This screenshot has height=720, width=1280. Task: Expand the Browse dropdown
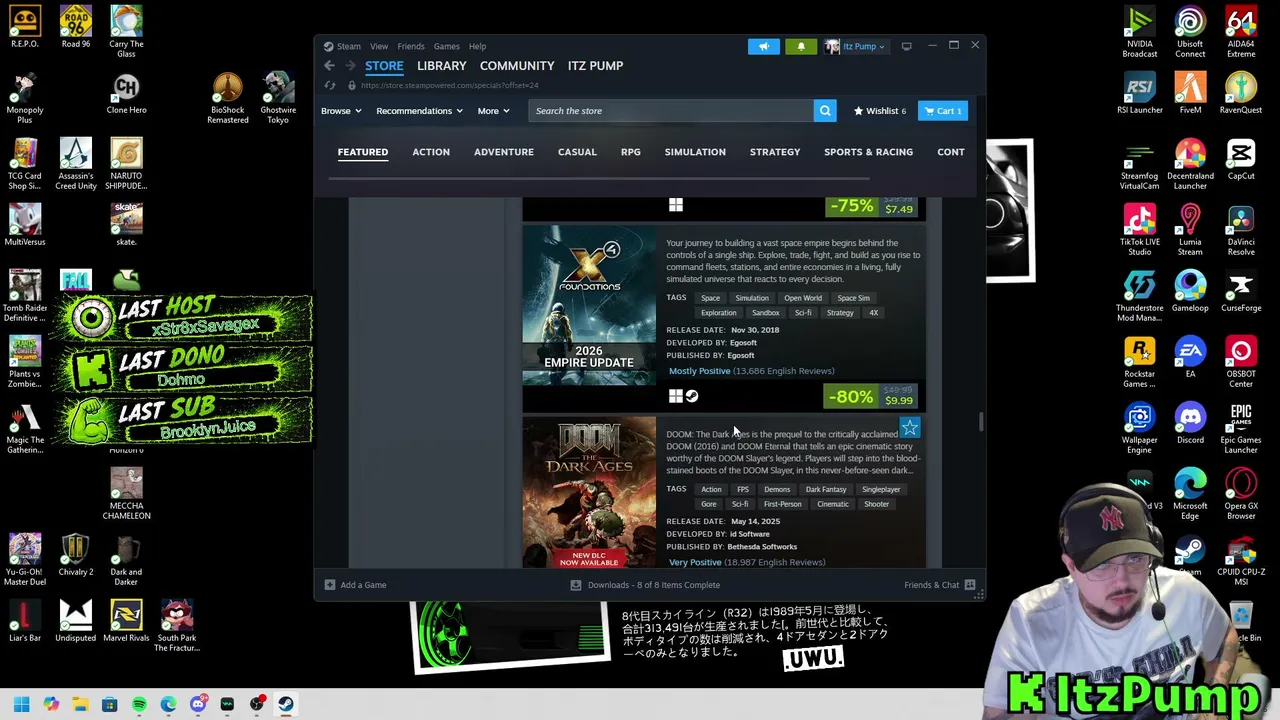341,111
